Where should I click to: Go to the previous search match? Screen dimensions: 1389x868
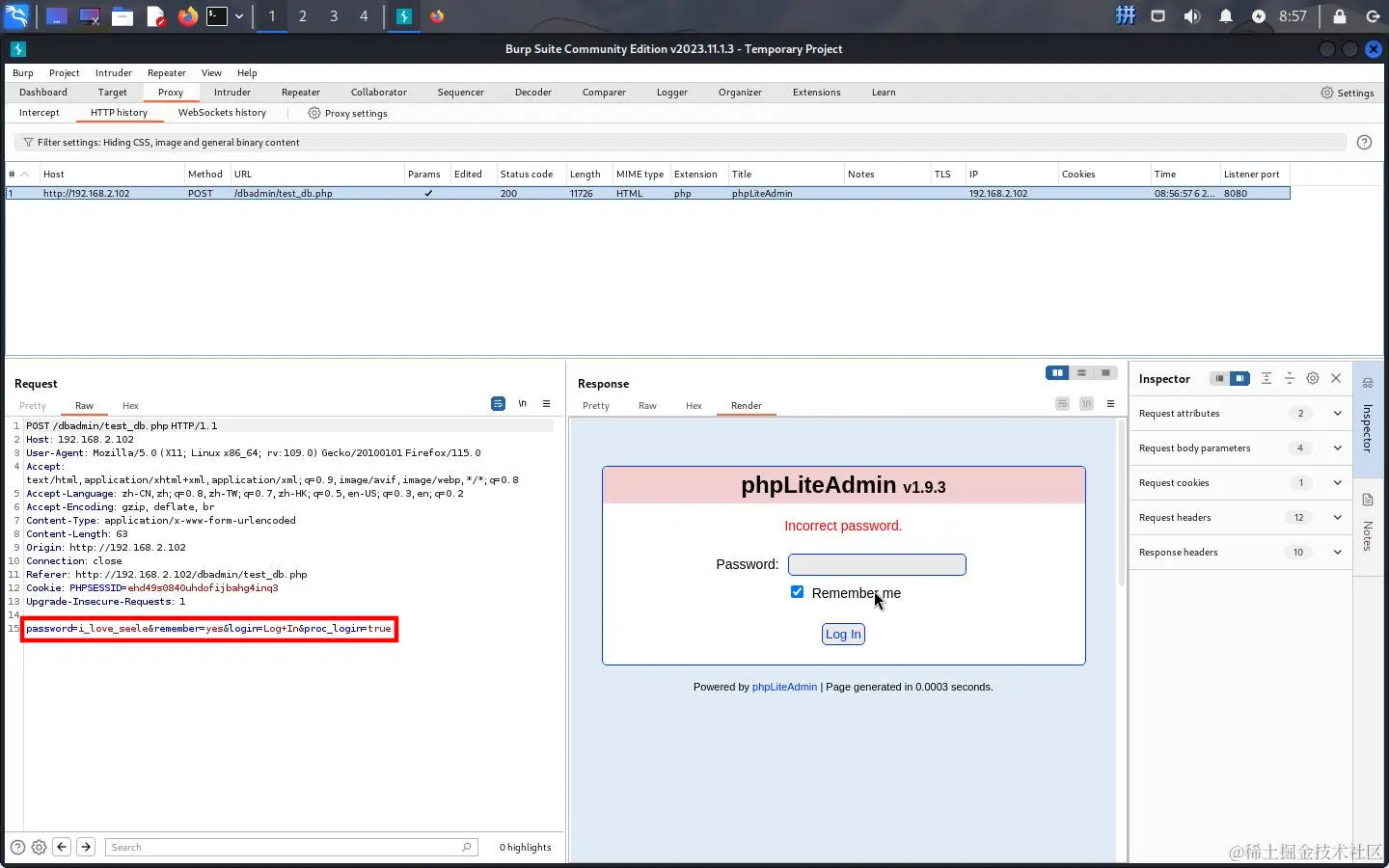coord(62,848)
